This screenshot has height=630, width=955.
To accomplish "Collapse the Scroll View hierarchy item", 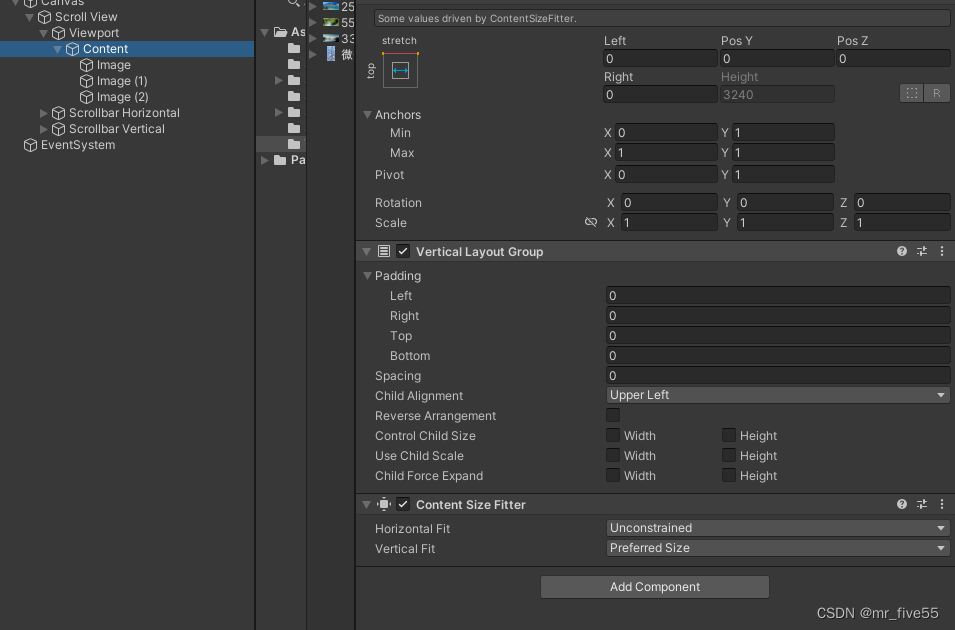I will [30, 16].
